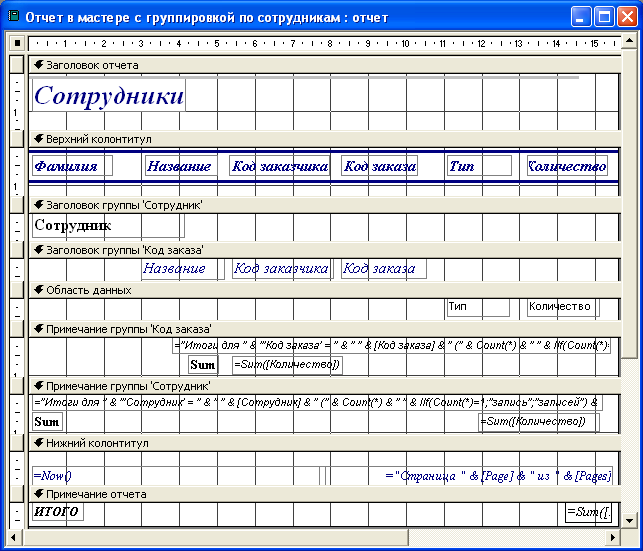643x551 pixels.
Task: Select the 'Заголовок отчета' section bar
Action: pyautogui.click(x=325, y=65)
